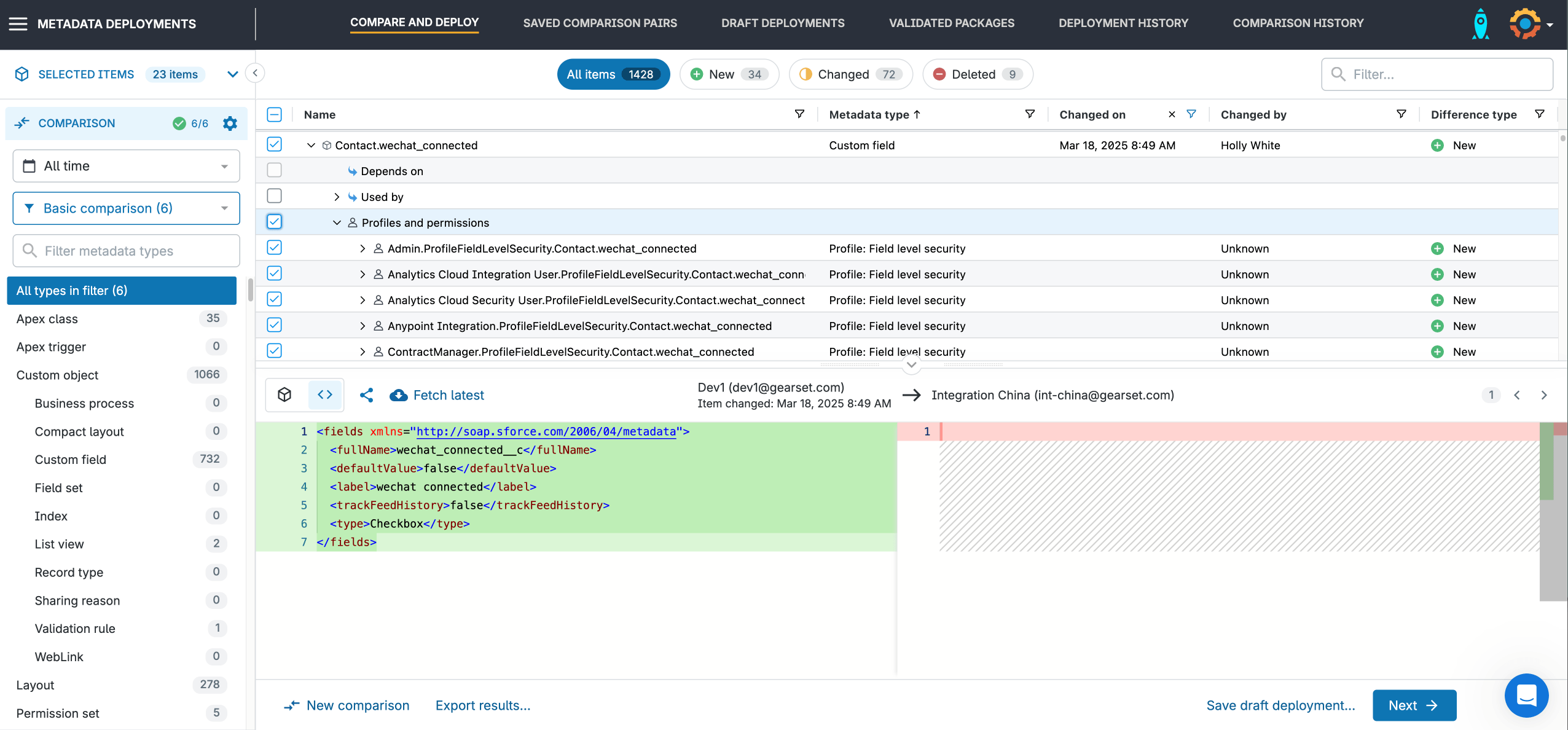This screenshot has height=730, width=1568.
Task: Open Metadata type column filter icon
Action: click(x=1030, y=114)
